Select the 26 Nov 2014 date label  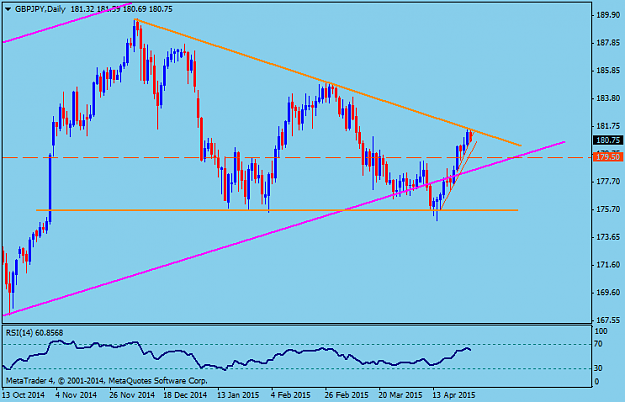[x=132, y=395]
